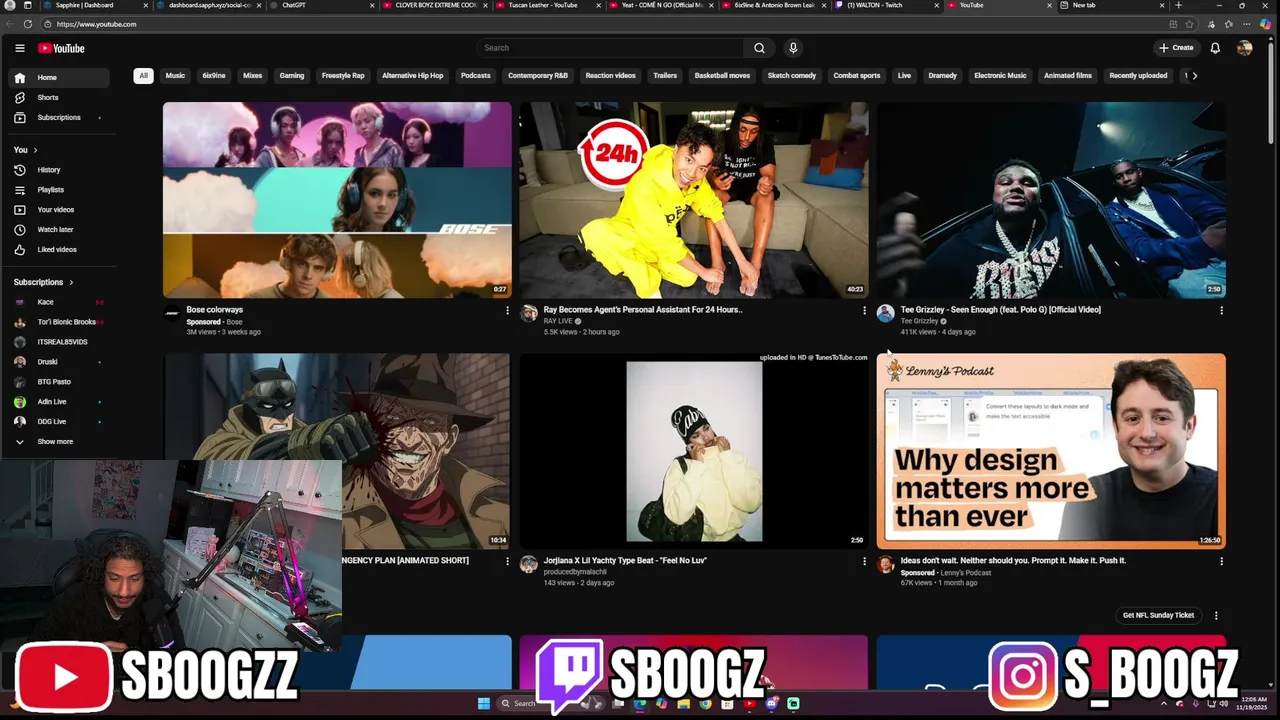Click Bose channel avatar icon
Viewport: 1280px width, 720px height.
(172, 314)
